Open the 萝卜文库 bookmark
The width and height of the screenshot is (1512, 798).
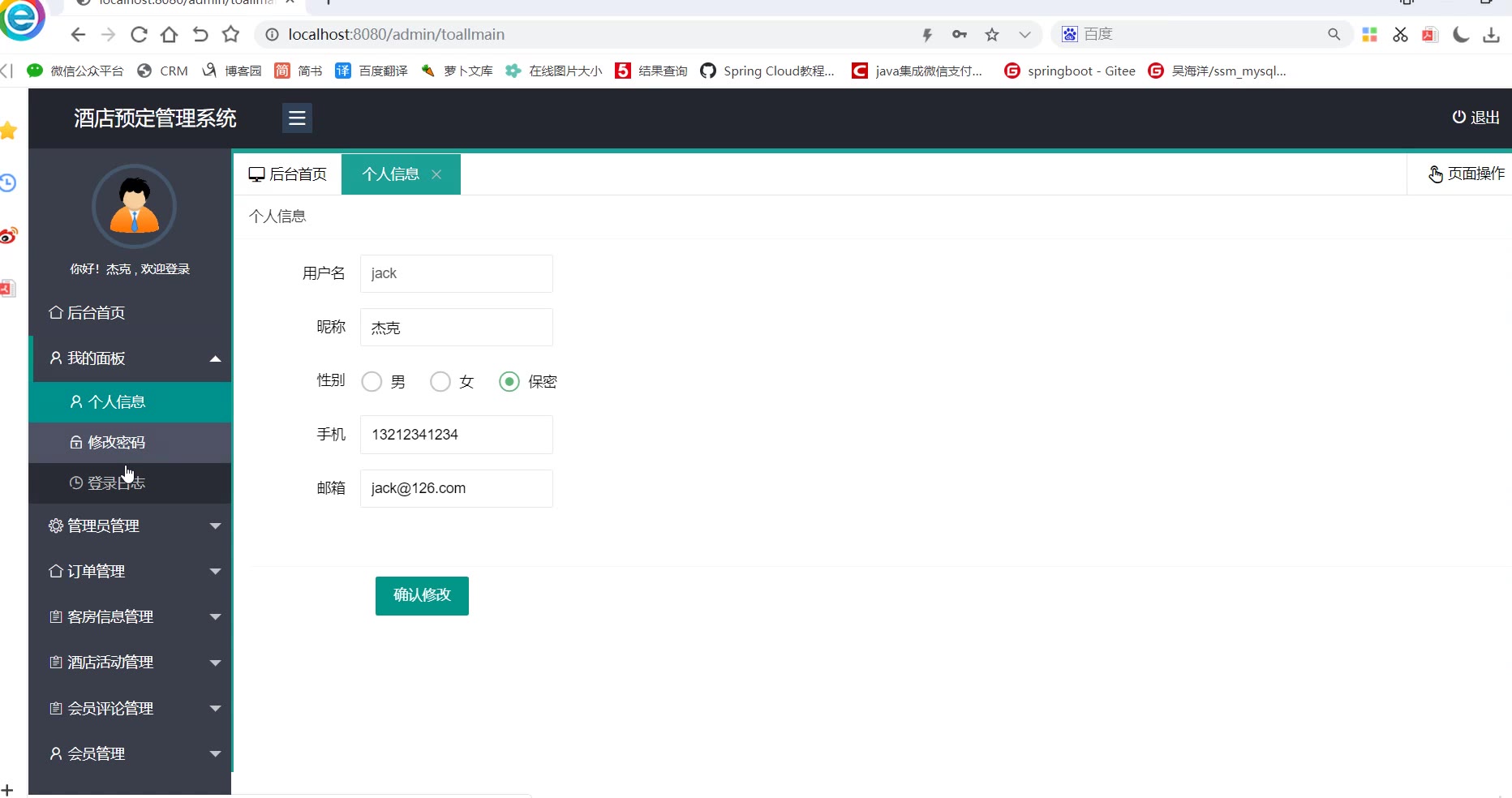coord(457,71)
